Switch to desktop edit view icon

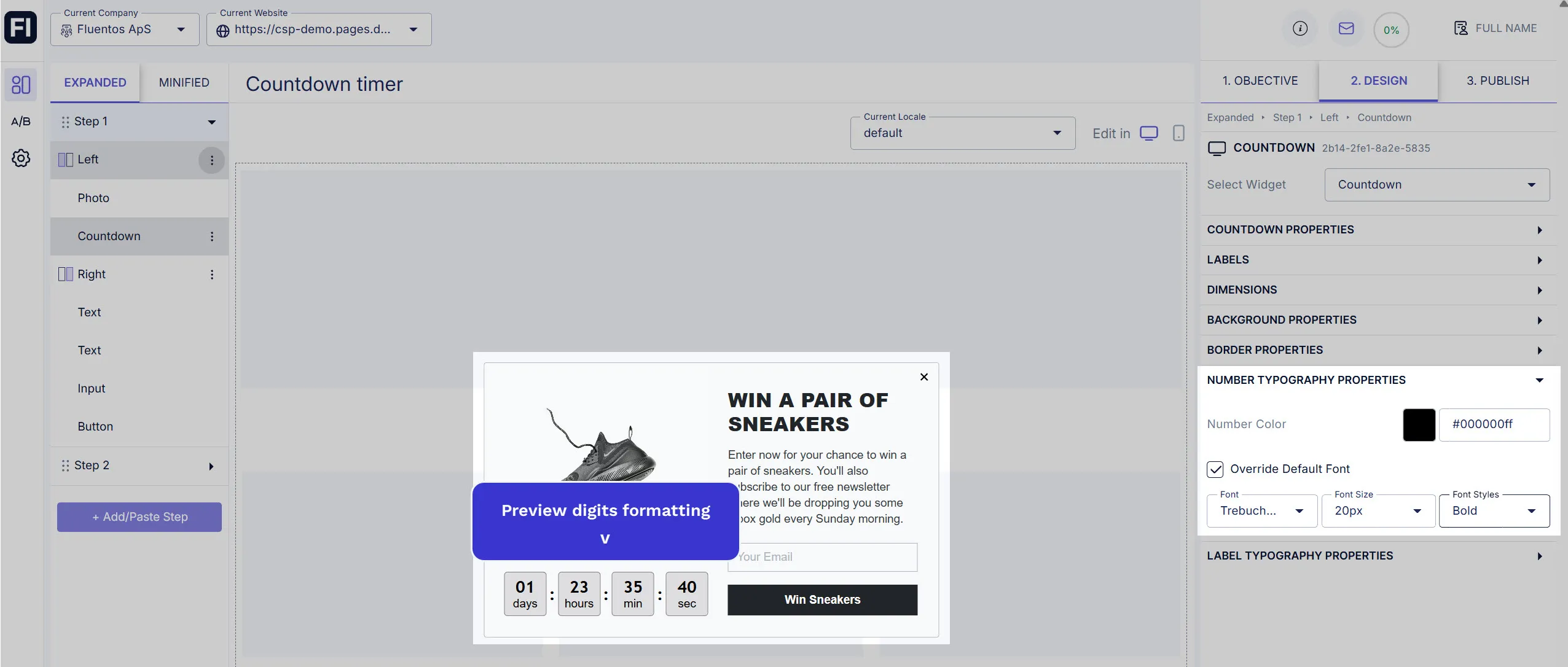[x=1148, y=133]
